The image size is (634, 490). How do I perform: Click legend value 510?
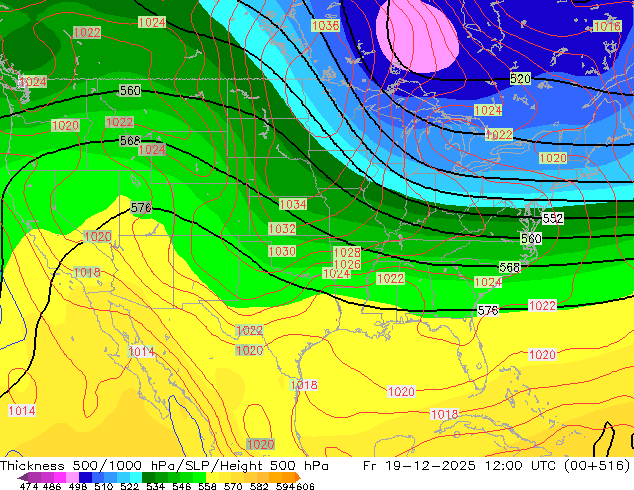tap(104, 486)
